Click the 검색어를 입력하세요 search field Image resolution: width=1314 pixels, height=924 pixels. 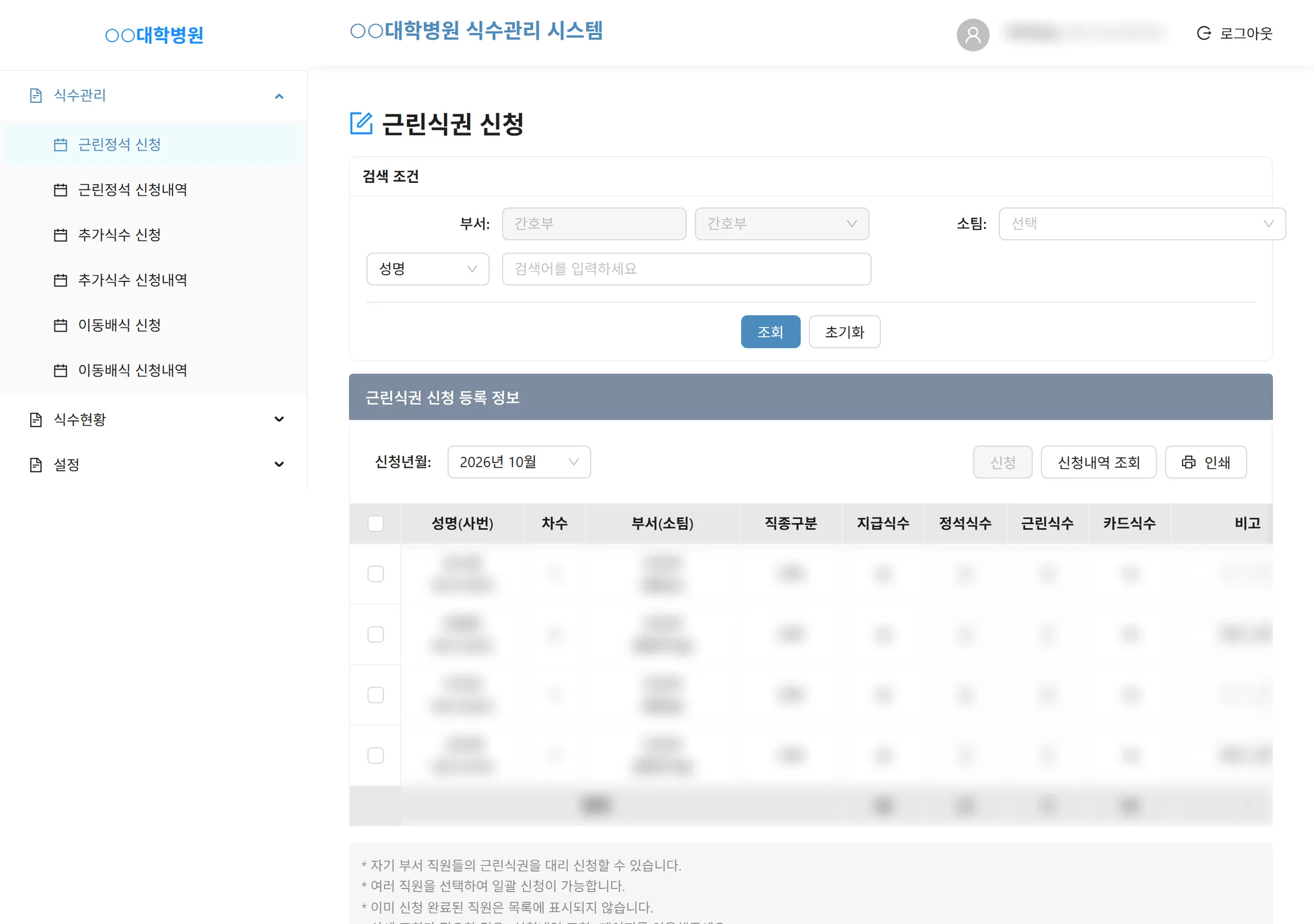pyautogui.click(x=686, y=269)
